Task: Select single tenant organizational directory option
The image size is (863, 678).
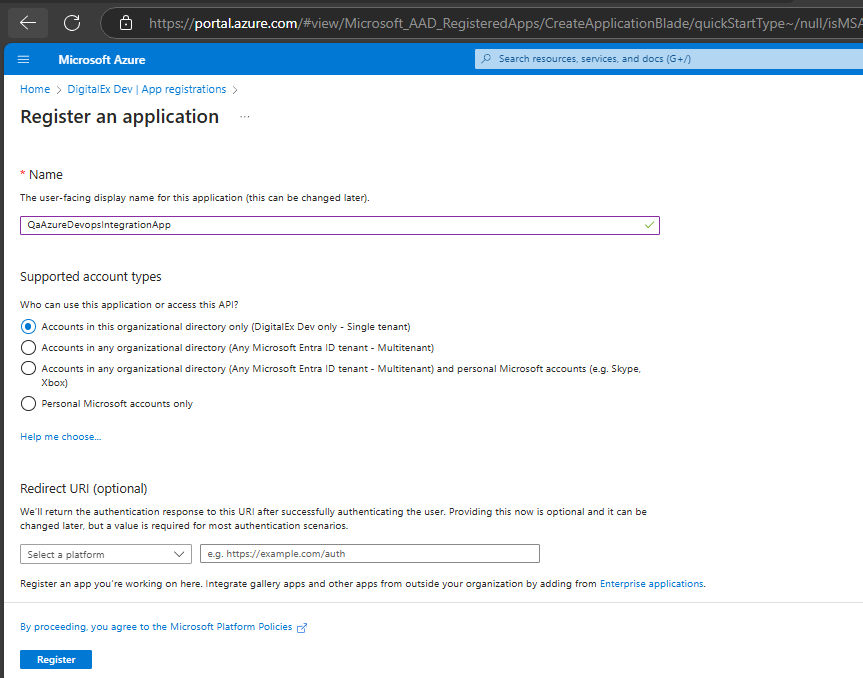Action: click(x=28, y=326)
